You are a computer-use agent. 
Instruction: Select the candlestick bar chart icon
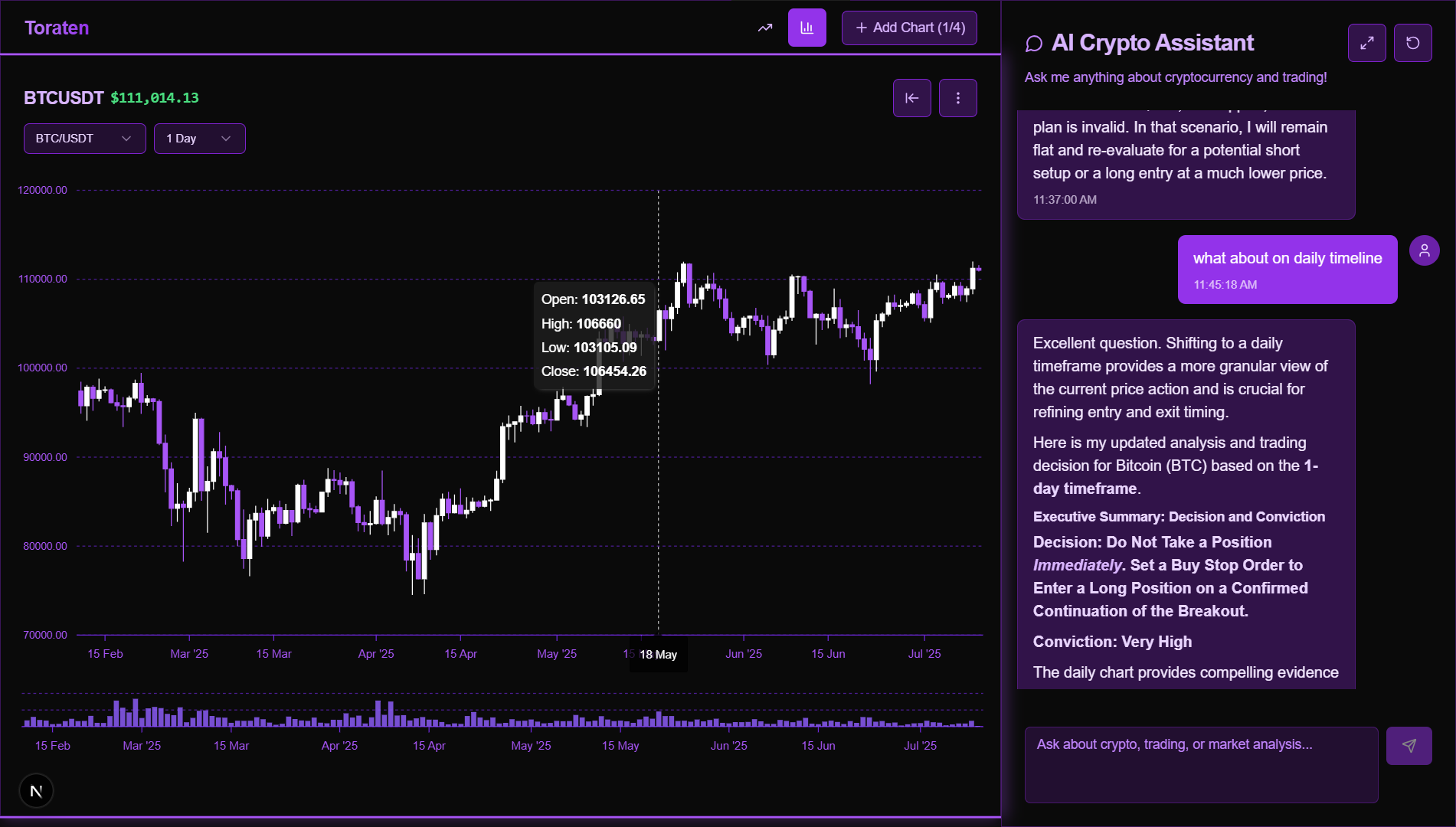[x=807, y=28]
